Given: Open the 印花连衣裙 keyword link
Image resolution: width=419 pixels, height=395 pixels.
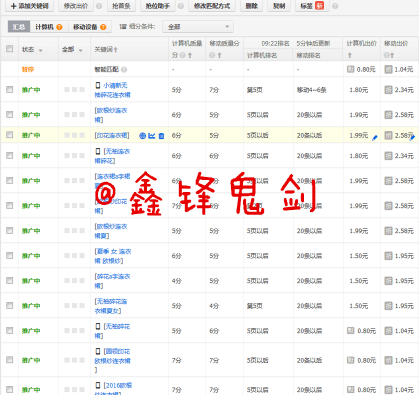Looking at the screenshot, I should pos(112,135).
